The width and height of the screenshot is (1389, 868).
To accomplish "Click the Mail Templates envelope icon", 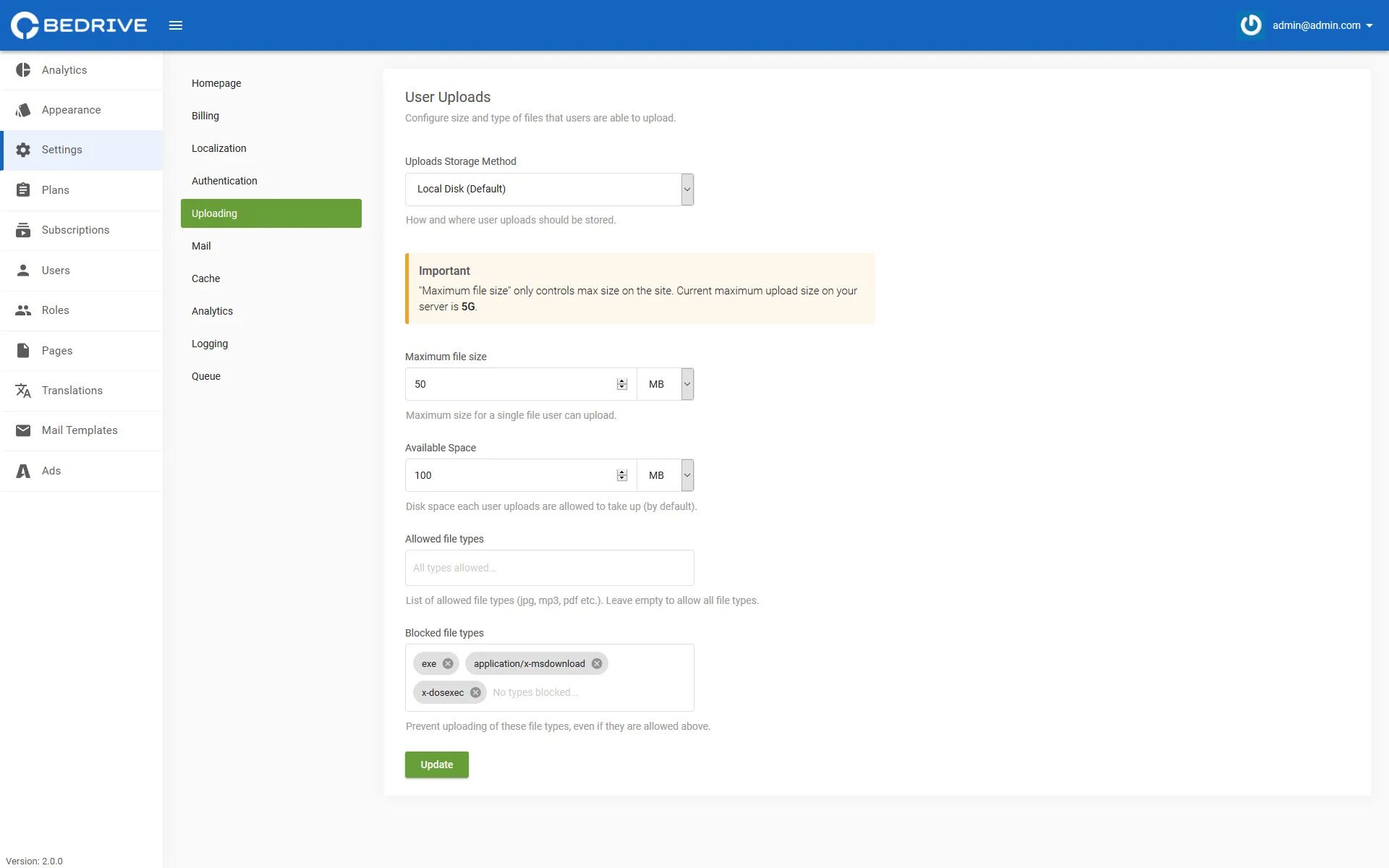I will tap(23, 430).
